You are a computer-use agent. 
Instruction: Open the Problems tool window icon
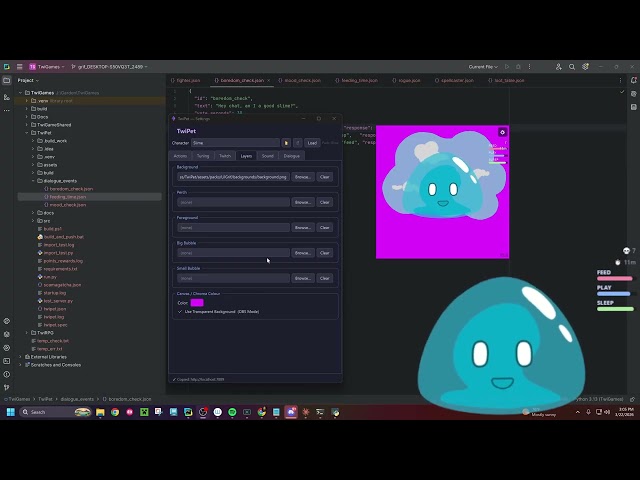pos(7,374)
